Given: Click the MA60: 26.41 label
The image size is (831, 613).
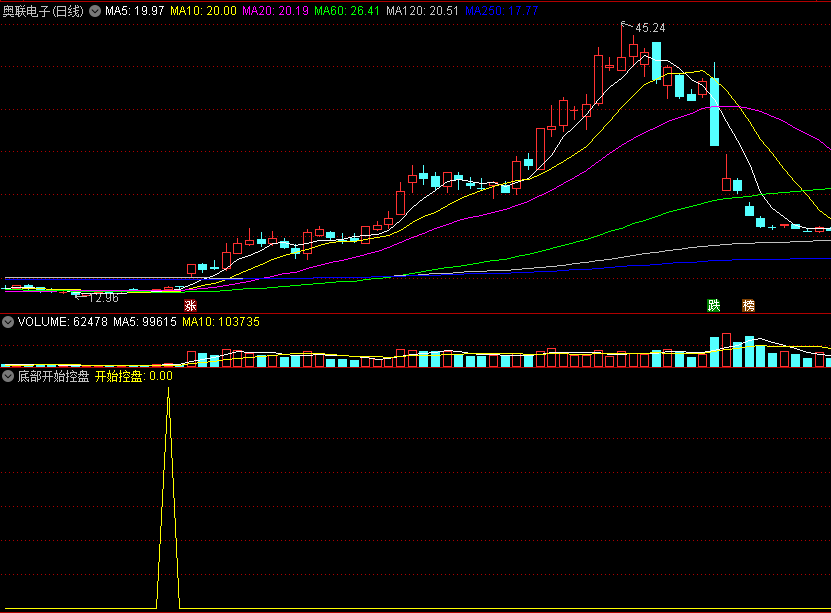Looking at the screenshot, I should click(347, 11).
